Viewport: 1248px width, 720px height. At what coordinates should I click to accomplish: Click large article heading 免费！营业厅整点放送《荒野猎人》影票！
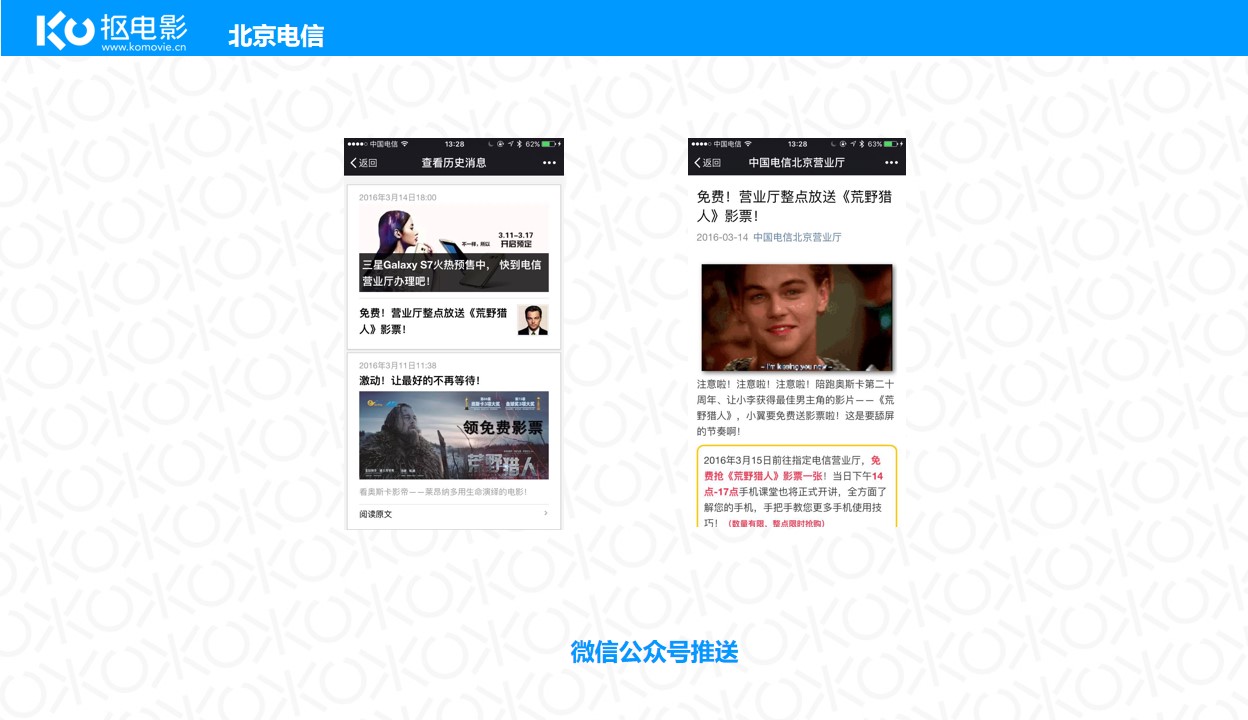(x=794, y=207)
